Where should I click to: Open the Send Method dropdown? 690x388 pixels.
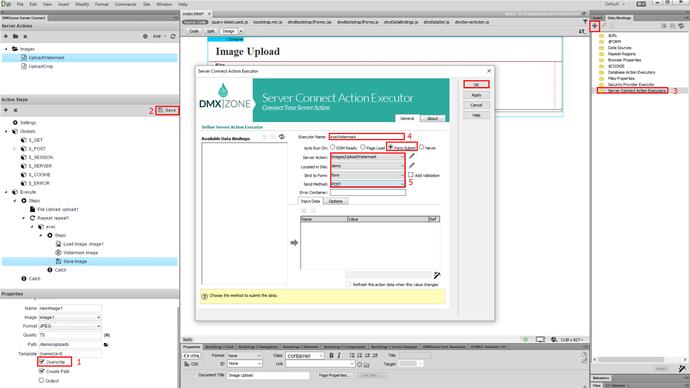point(367,184)
